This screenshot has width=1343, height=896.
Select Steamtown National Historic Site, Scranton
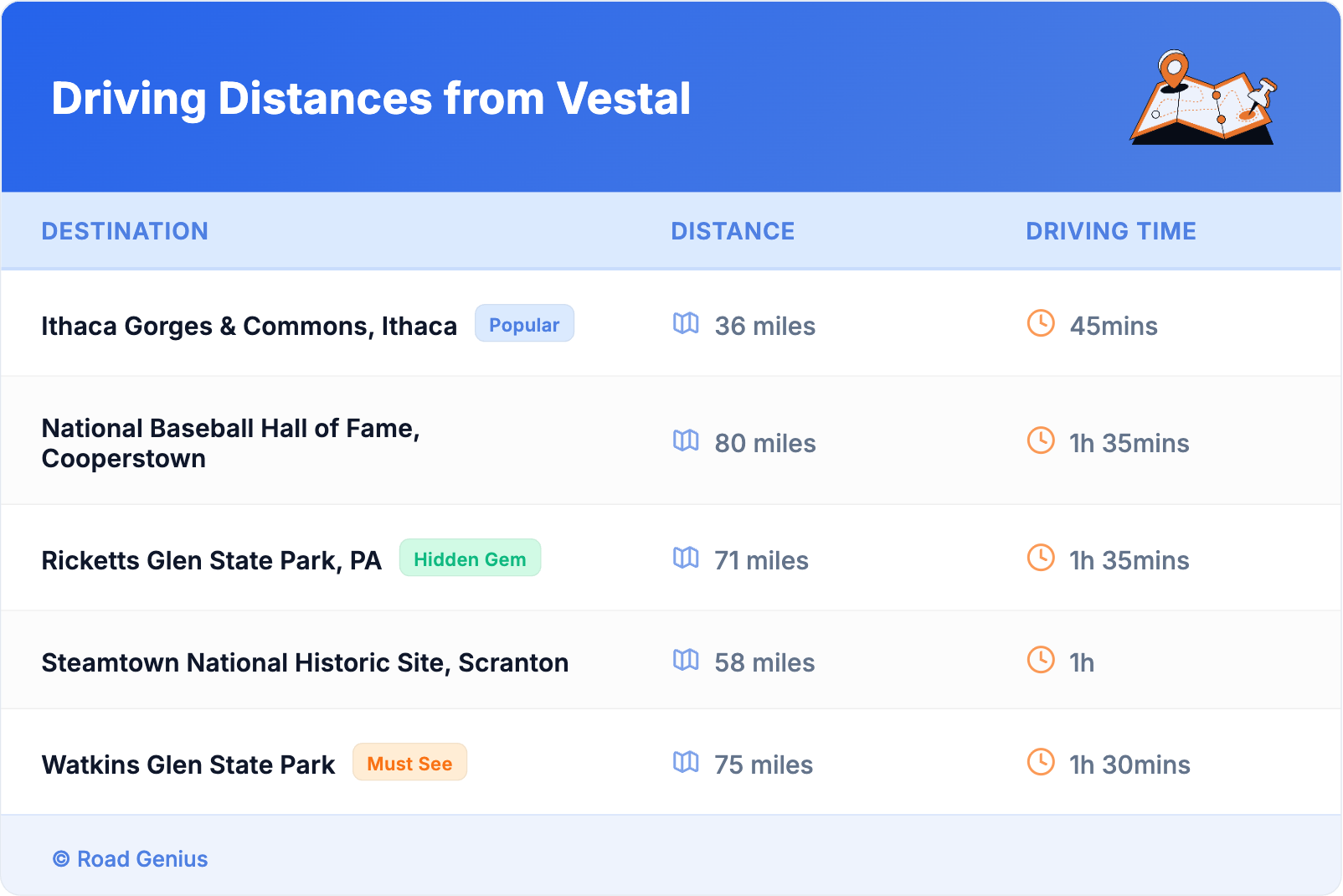[305, 662]
